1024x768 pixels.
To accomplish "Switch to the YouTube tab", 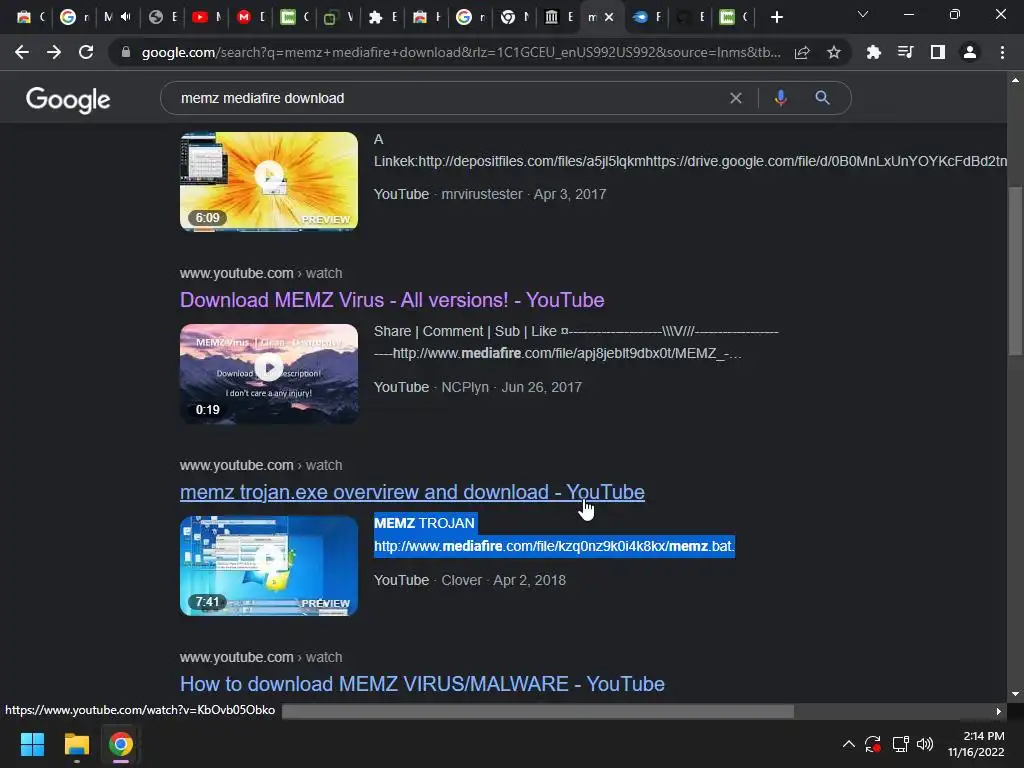I will [208, 17].
